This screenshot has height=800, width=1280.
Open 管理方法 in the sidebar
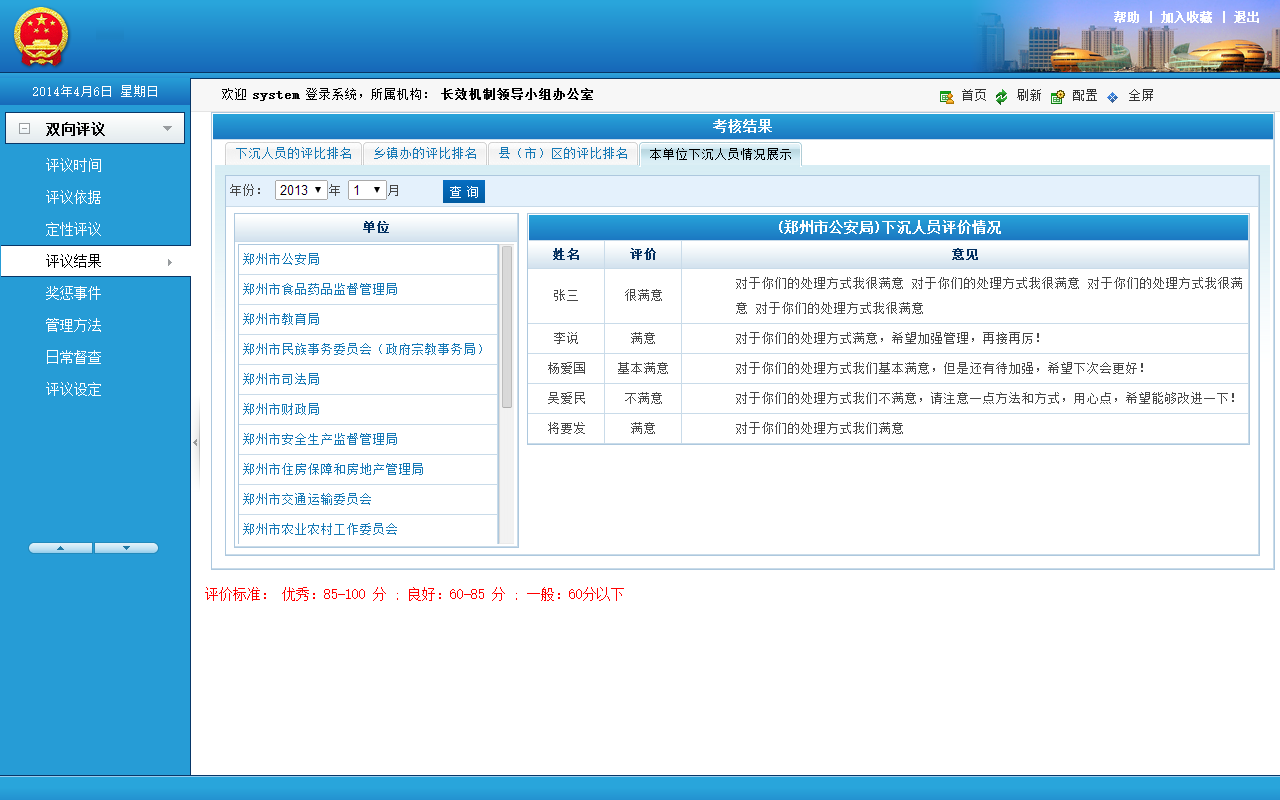pyautogui.click(x=74, y=325)
